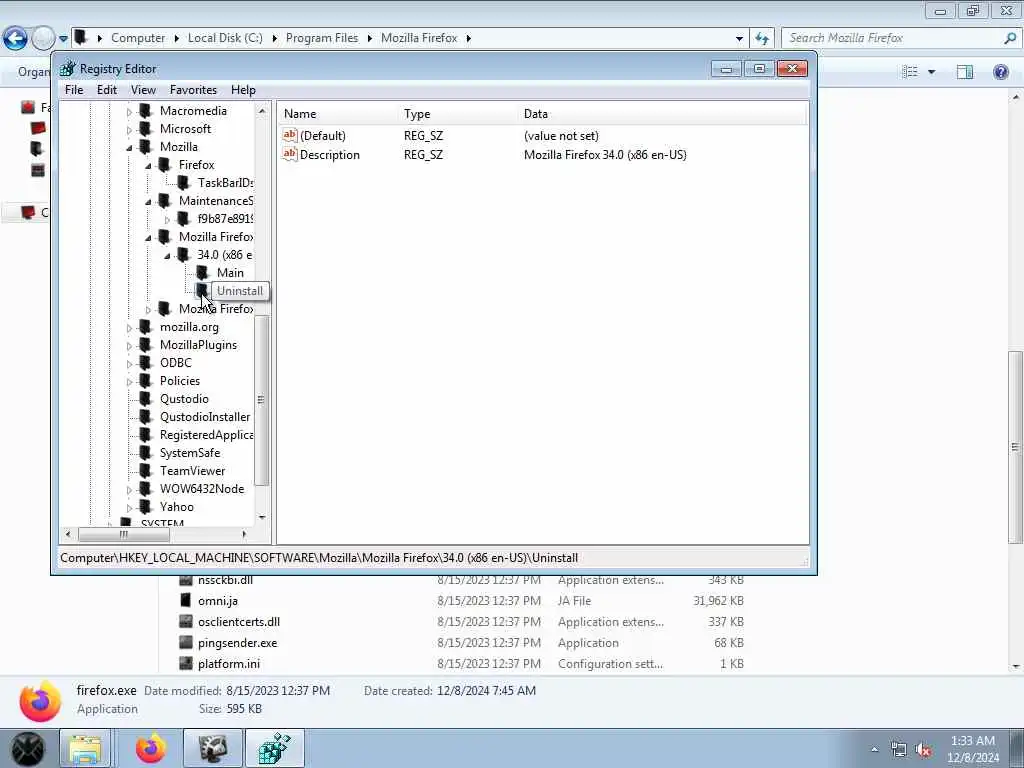
Task: Click the muted volume tray icon
Action: tap(923, 749)
